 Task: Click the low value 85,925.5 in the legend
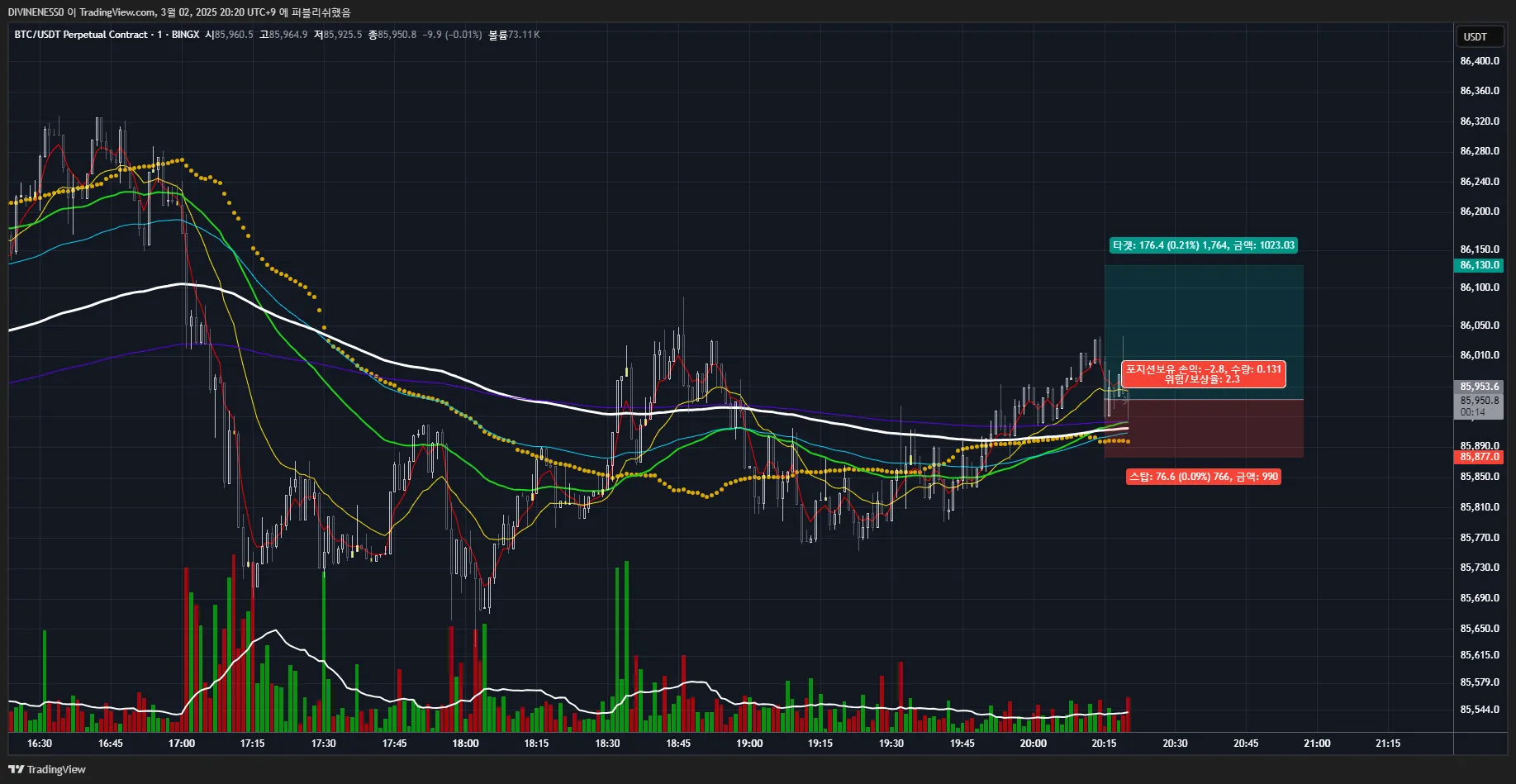(343, 35)
